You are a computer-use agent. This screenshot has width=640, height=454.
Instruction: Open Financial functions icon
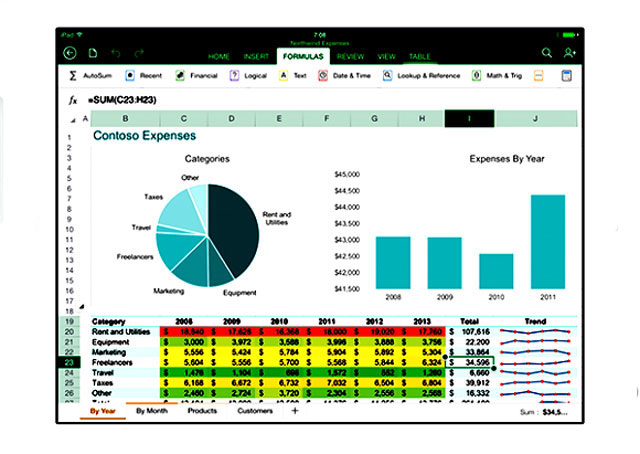tap(180, 76)
